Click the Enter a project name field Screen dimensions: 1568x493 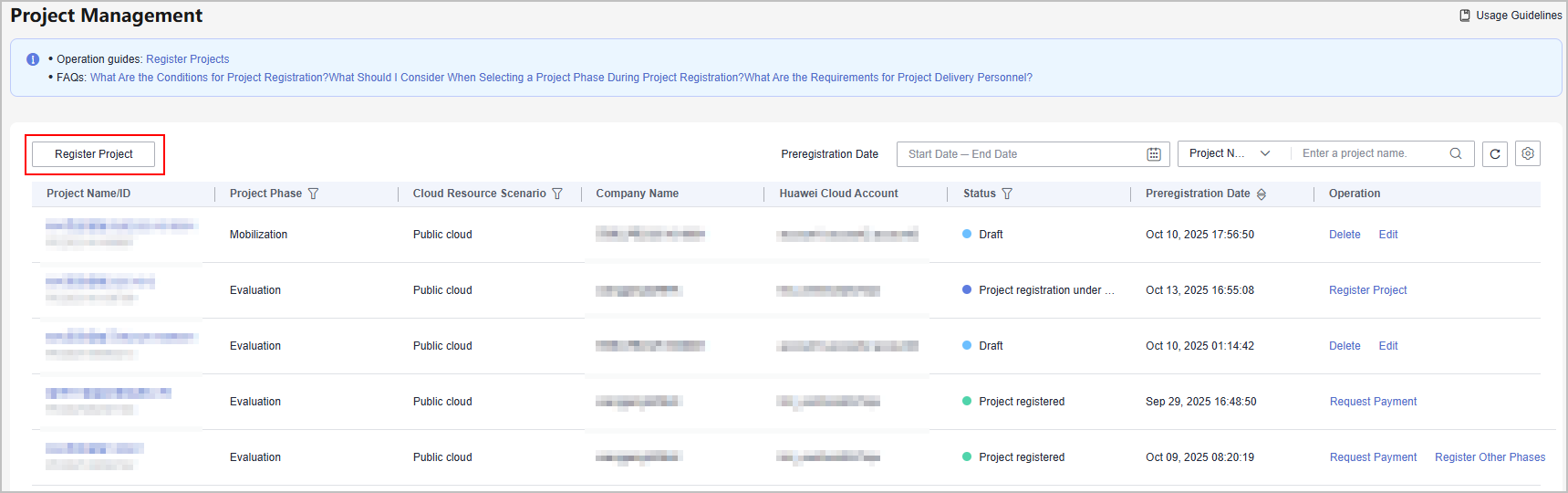(x=1368, y=153)
